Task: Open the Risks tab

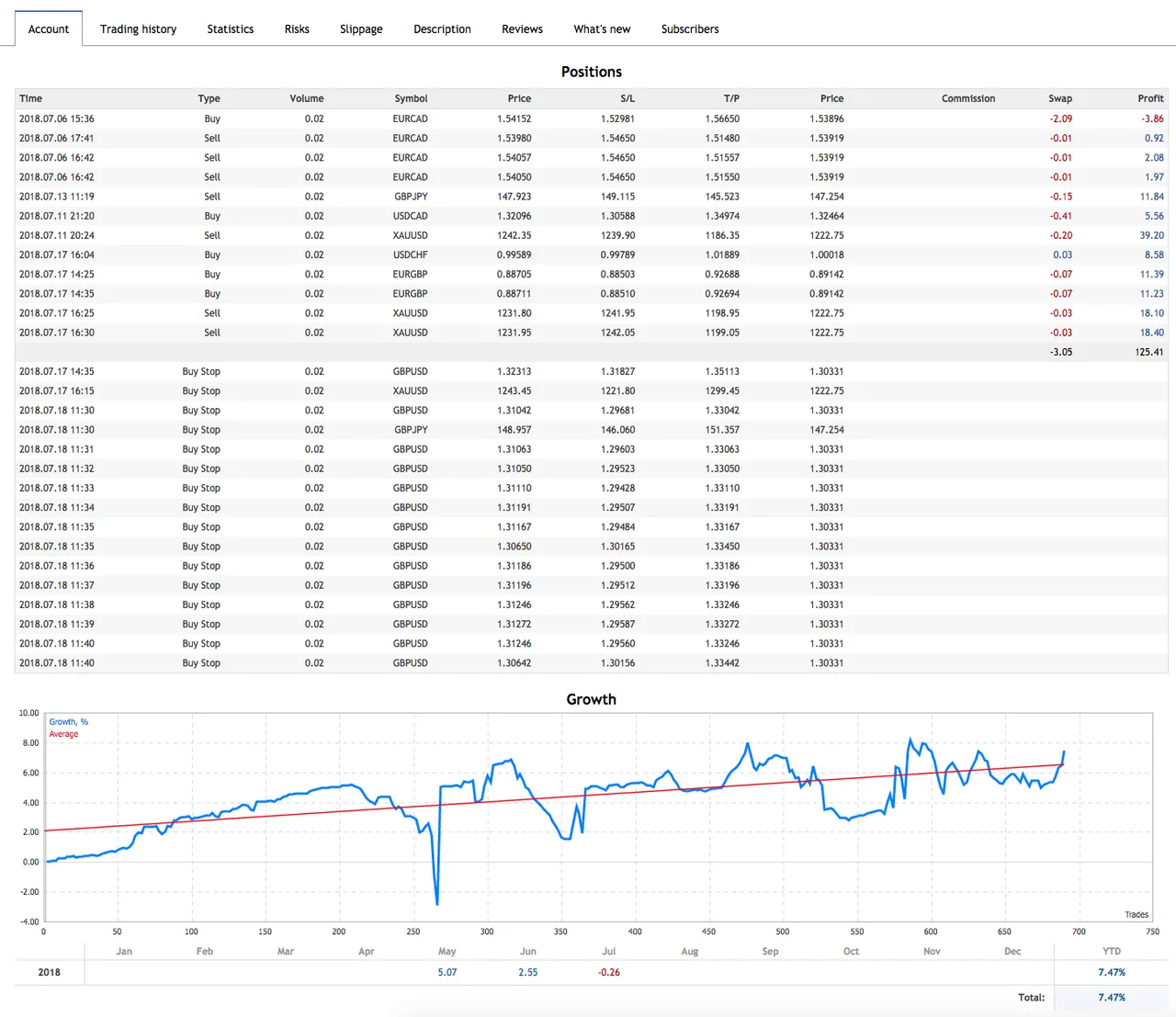Action: pyautogui.click(x=297, y=29)
